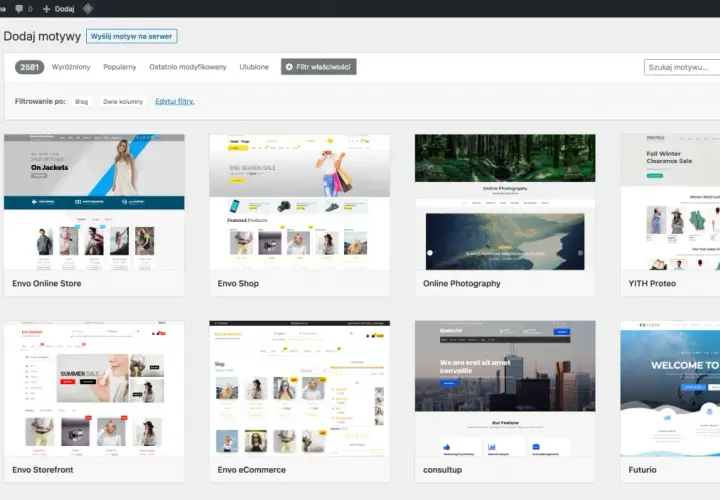720x500 pixels.
Task: Show the Ulubione themes tab
Action: click(x=254, y=67)
